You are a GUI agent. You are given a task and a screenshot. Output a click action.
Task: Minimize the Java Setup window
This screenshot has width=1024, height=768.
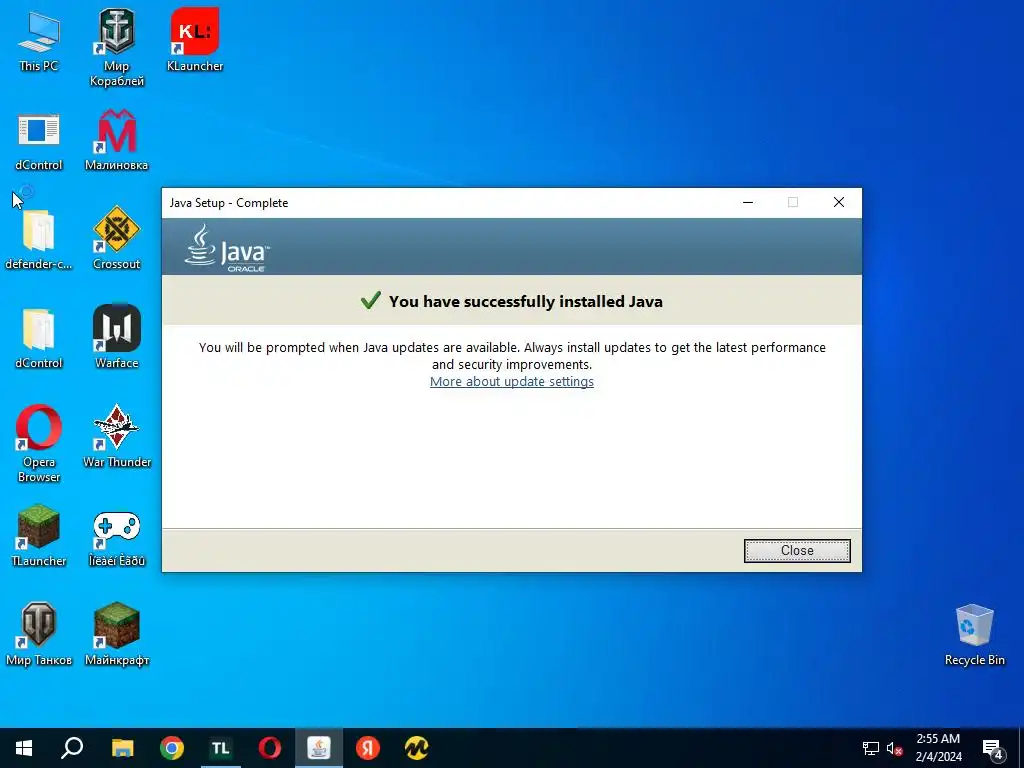click(x=748, y=202)
